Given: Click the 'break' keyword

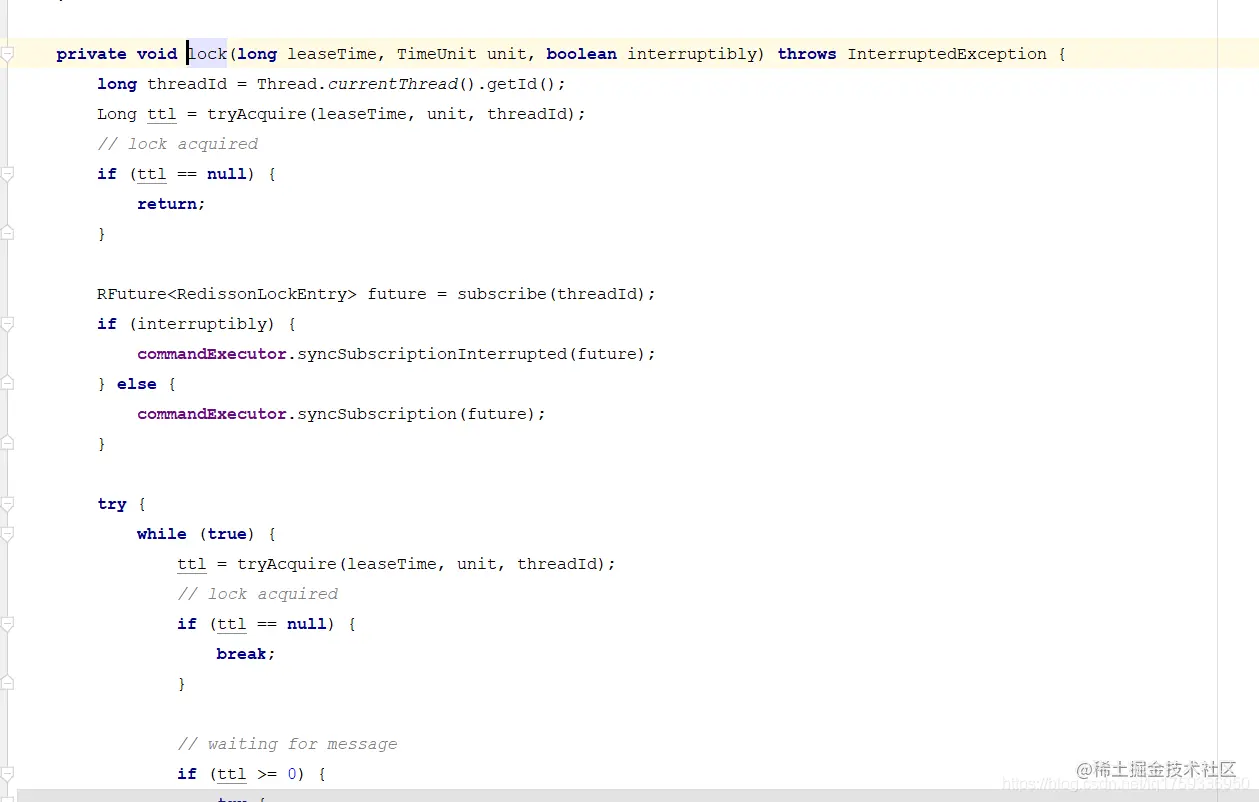Looking at the screenshot, I should coord(242,654).
